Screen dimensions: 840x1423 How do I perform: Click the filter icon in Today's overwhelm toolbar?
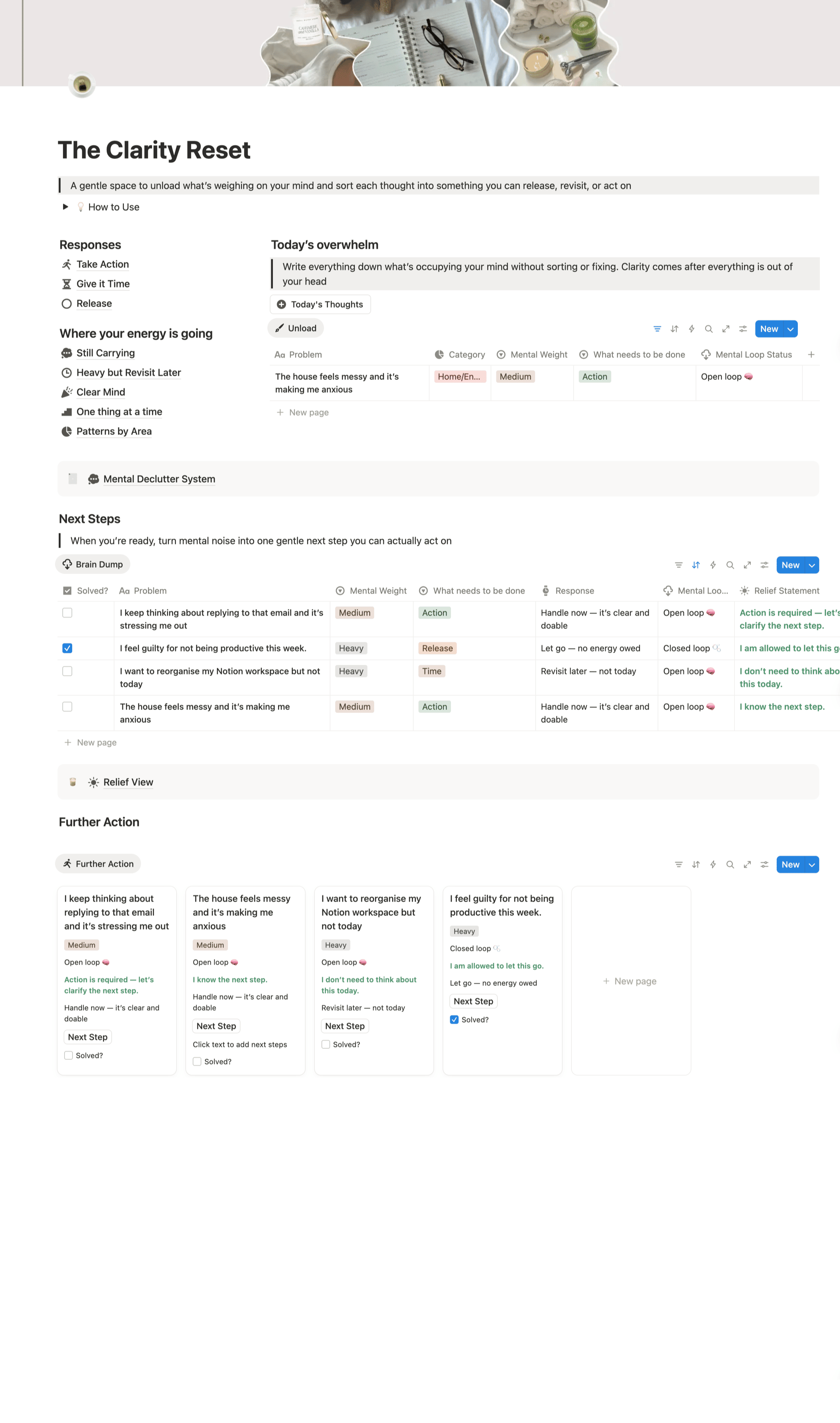[x=656, y=329]
